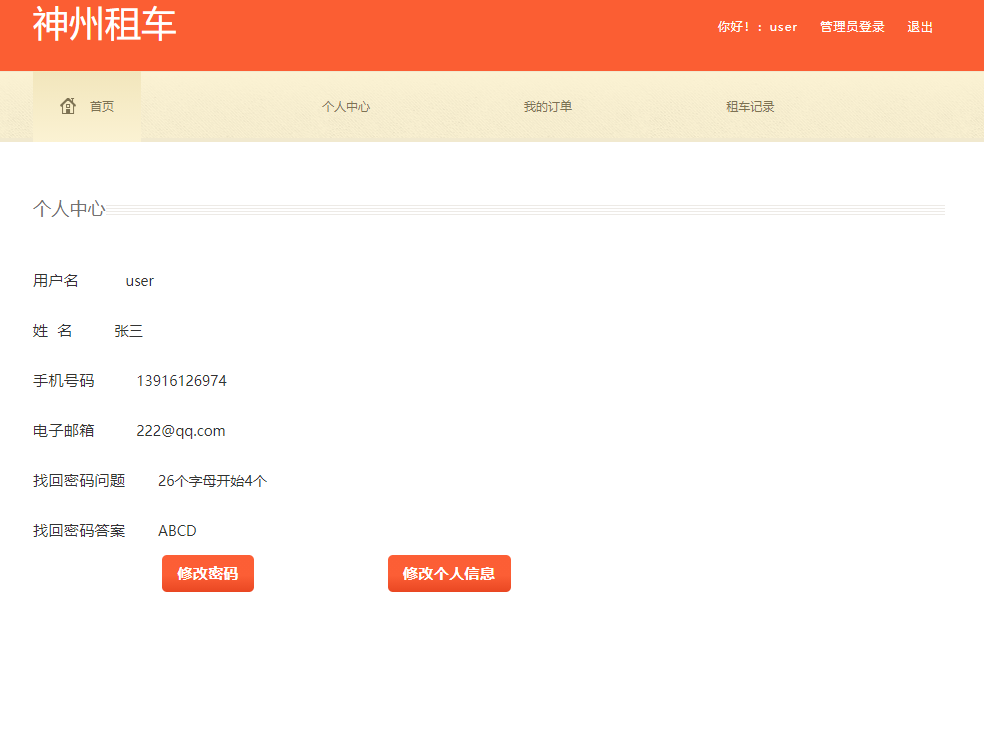This screenshot has height=749, width=984.
Task: Select the email address 222@qq.com
Action: tap(181, 430)
